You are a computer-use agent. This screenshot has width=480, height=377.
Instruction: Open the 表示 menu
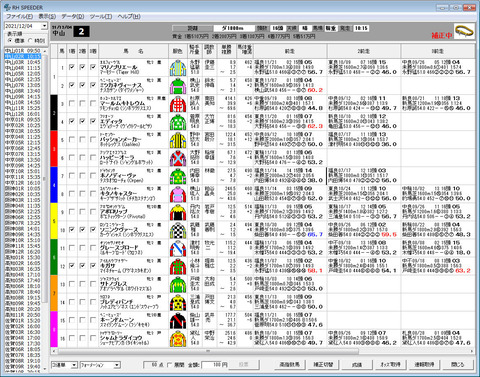tap(47, 16)
